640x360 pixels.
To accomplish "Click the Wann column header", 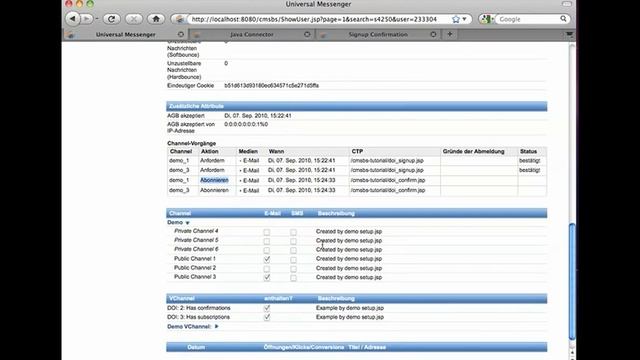I will (276, 151).
